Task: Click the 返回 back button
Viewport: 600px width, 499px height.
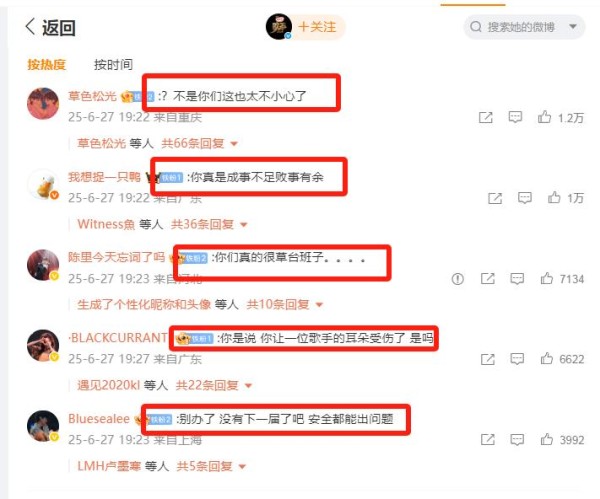Action: pos(50,27)
